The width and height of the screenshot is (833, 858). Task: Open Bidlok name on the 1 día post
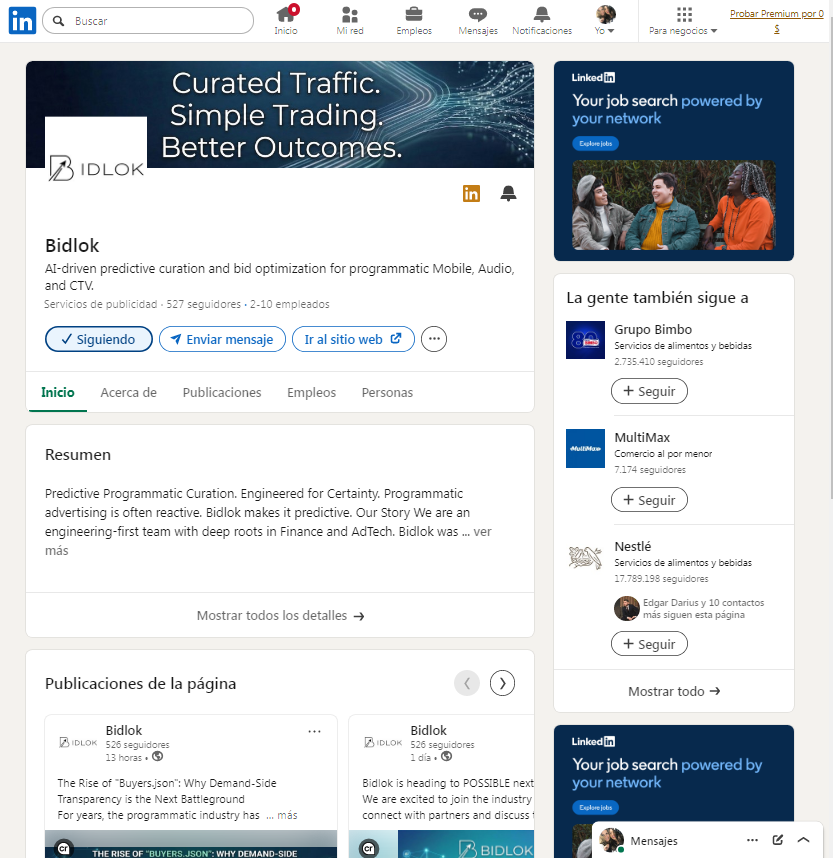[429, 731]
